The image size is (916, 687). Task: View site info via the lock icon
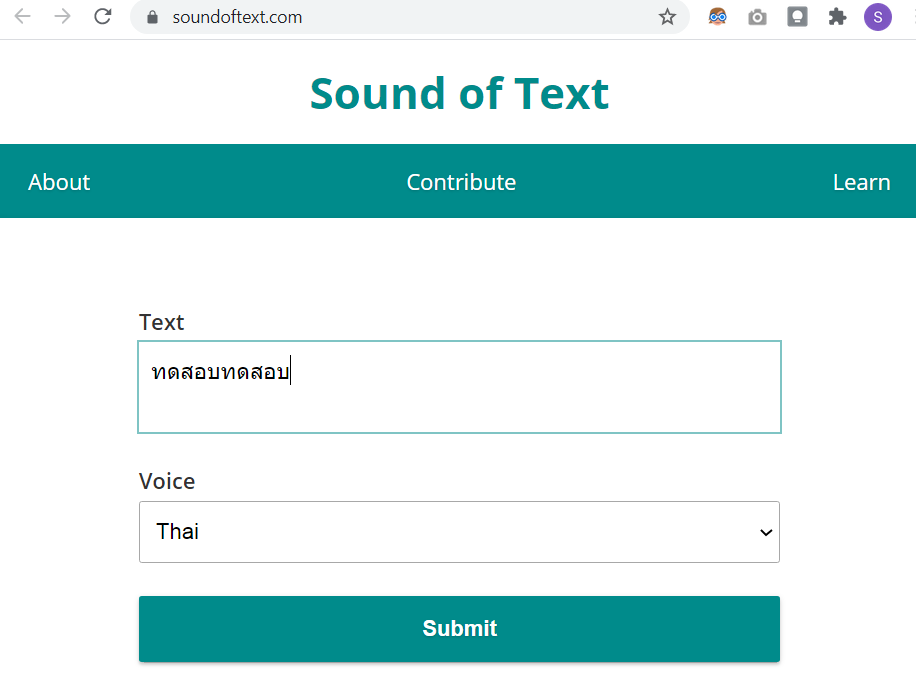(x=153, y=17)
